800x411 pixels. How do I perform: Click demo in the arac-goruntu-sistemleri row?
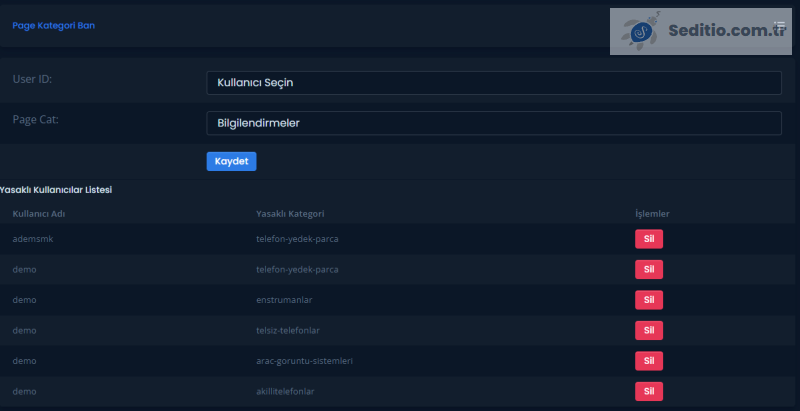pyautogui.click(x=24, y=361)
